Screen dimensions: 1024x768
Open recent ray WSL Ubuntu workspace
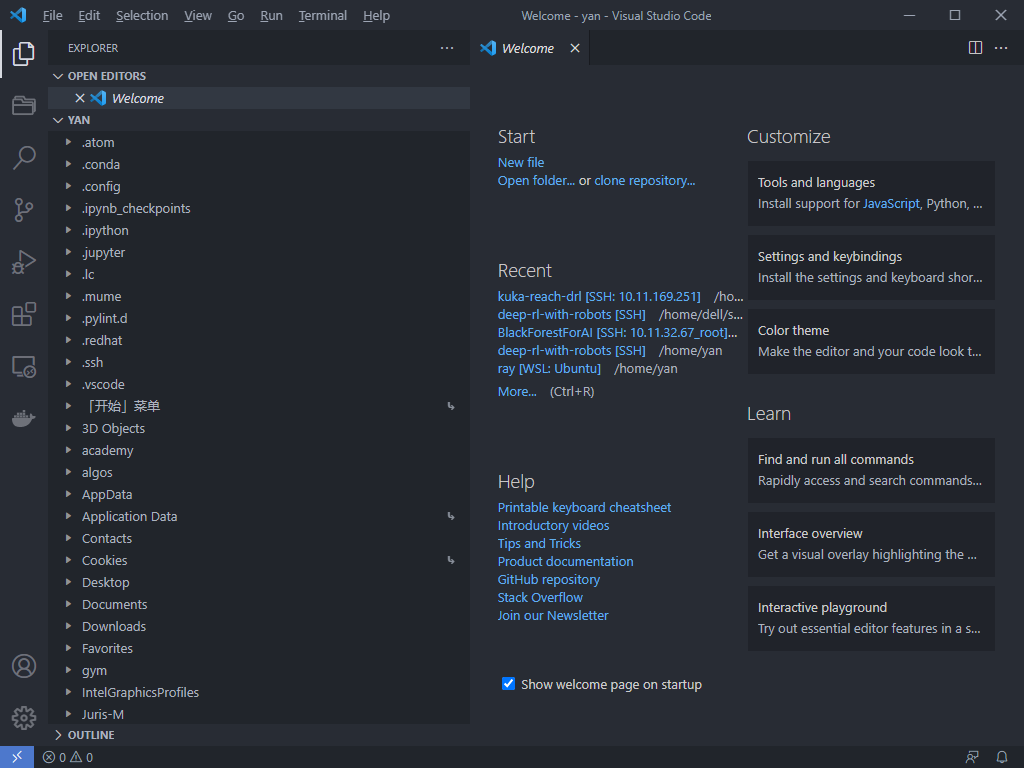(549, 368)
